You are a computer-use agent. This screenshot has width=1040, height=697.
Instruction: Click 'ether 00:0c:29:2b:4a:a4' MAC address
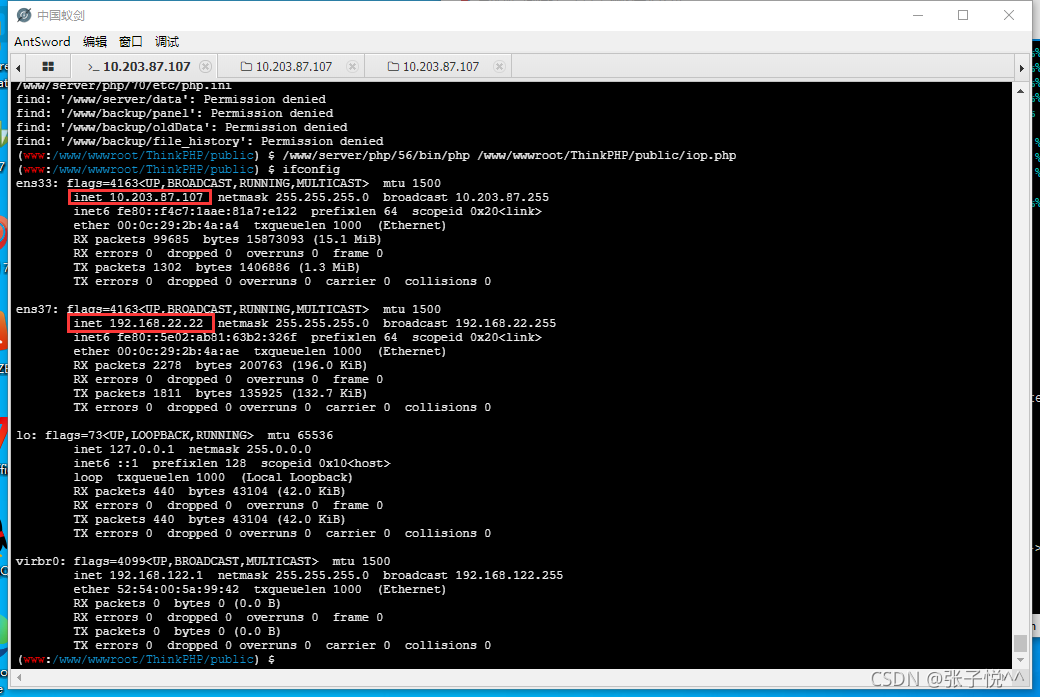pos(156,225)
